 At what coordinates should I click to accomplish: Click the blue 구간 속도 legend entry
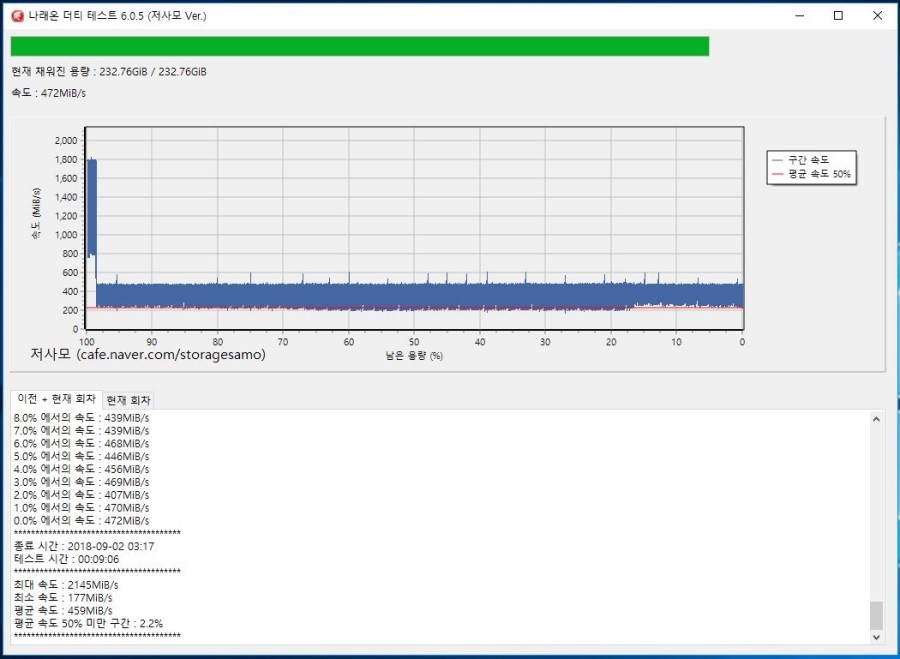click(808, 160)
